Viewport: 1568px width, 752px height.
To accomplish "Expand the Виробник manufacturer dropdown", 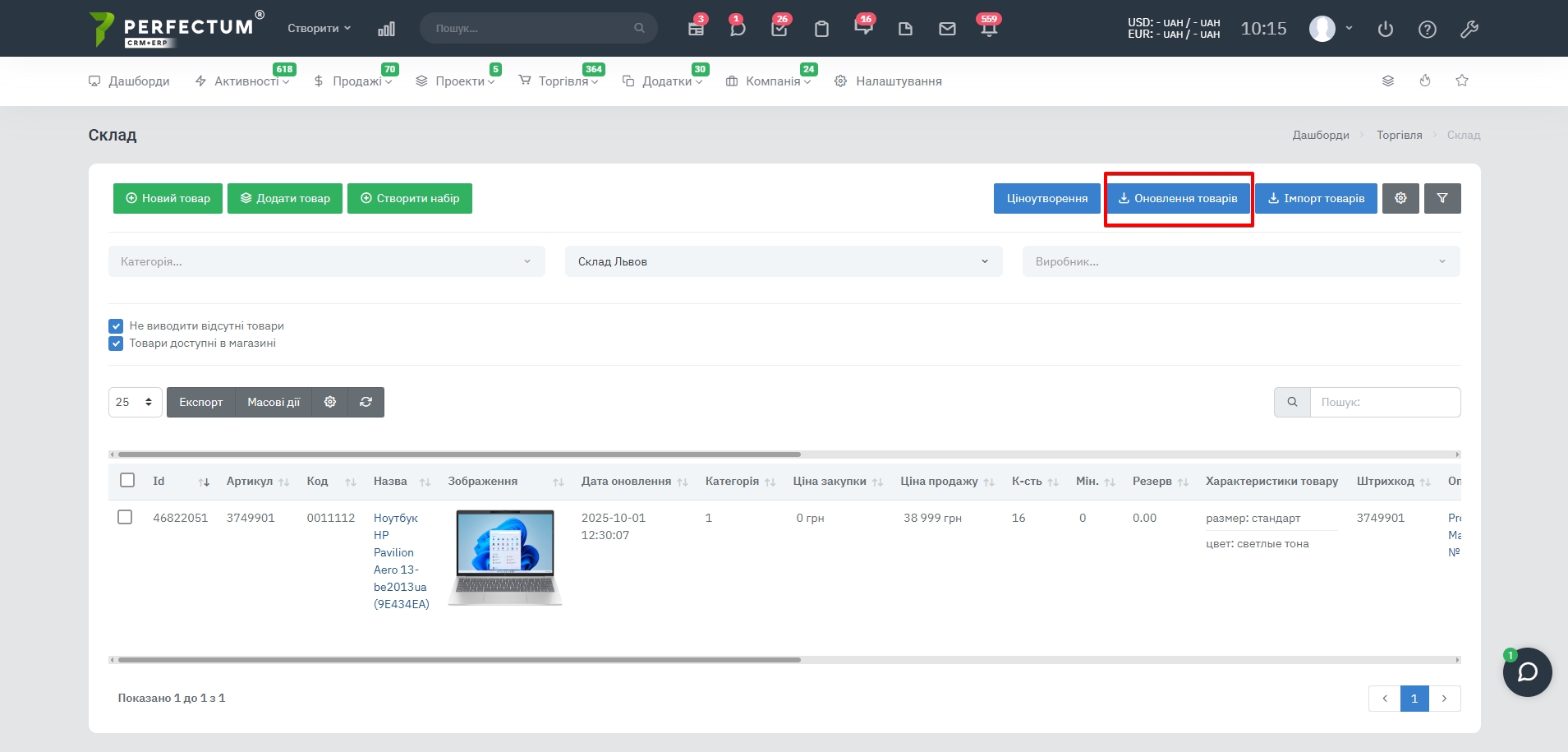I will (x=1240, y=261).
